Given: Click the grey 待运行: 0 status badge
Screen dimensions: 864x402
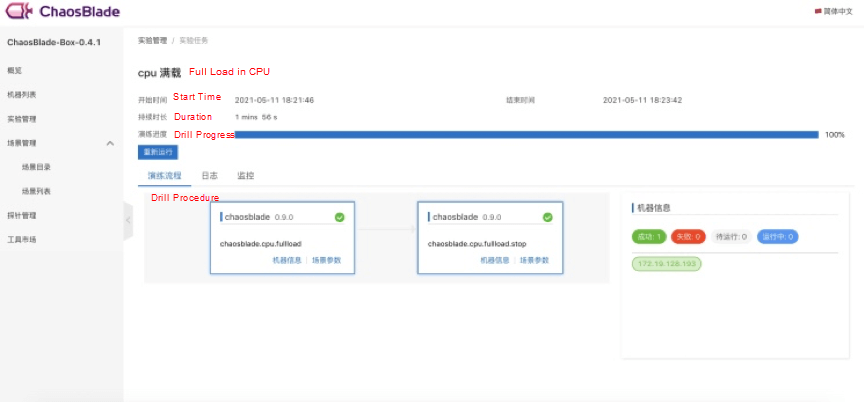Looking at the screenshot, I should pyautogui.click(x=730, y=237).
